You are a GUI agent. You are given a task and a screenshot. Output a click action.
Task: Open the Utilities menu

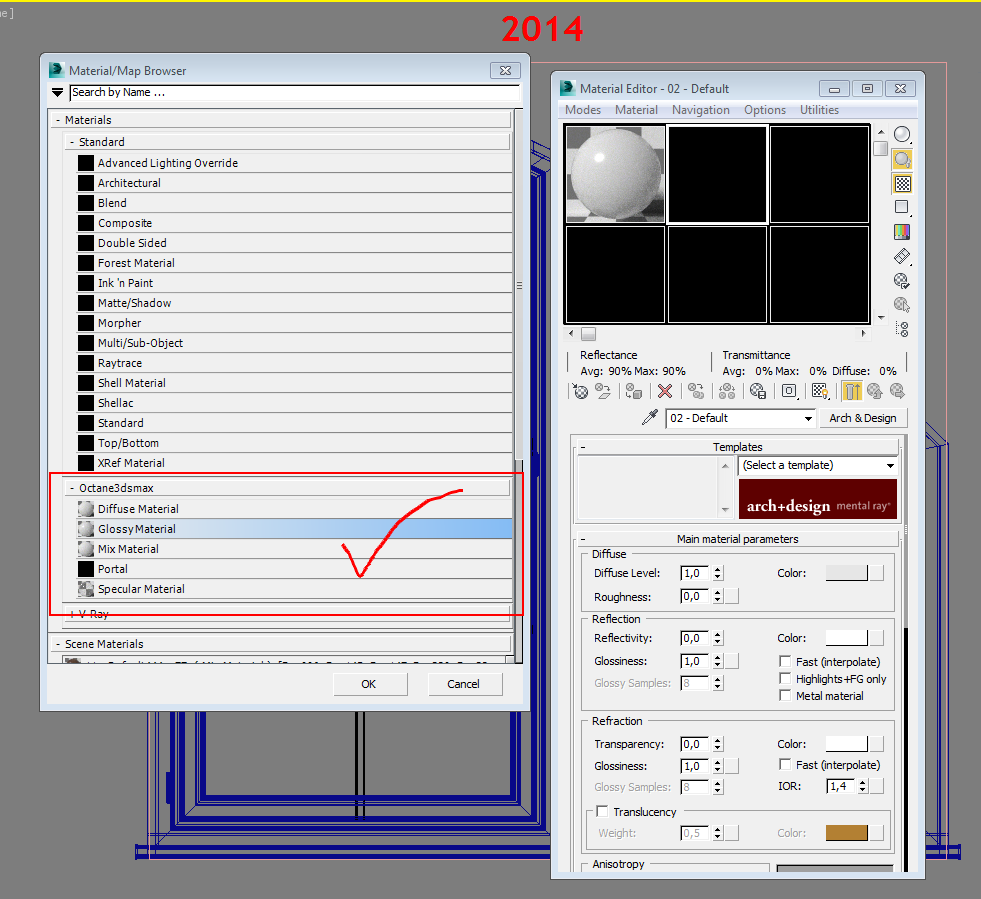click(x=819, y=110)
